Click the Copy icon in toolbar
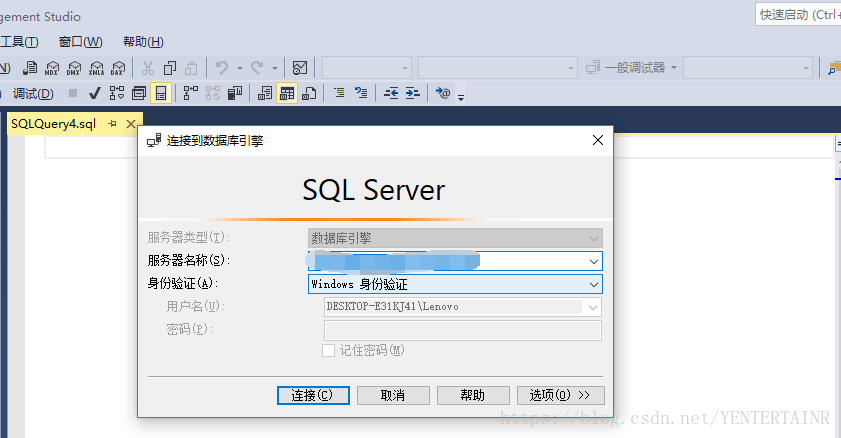 click(170, 68)
